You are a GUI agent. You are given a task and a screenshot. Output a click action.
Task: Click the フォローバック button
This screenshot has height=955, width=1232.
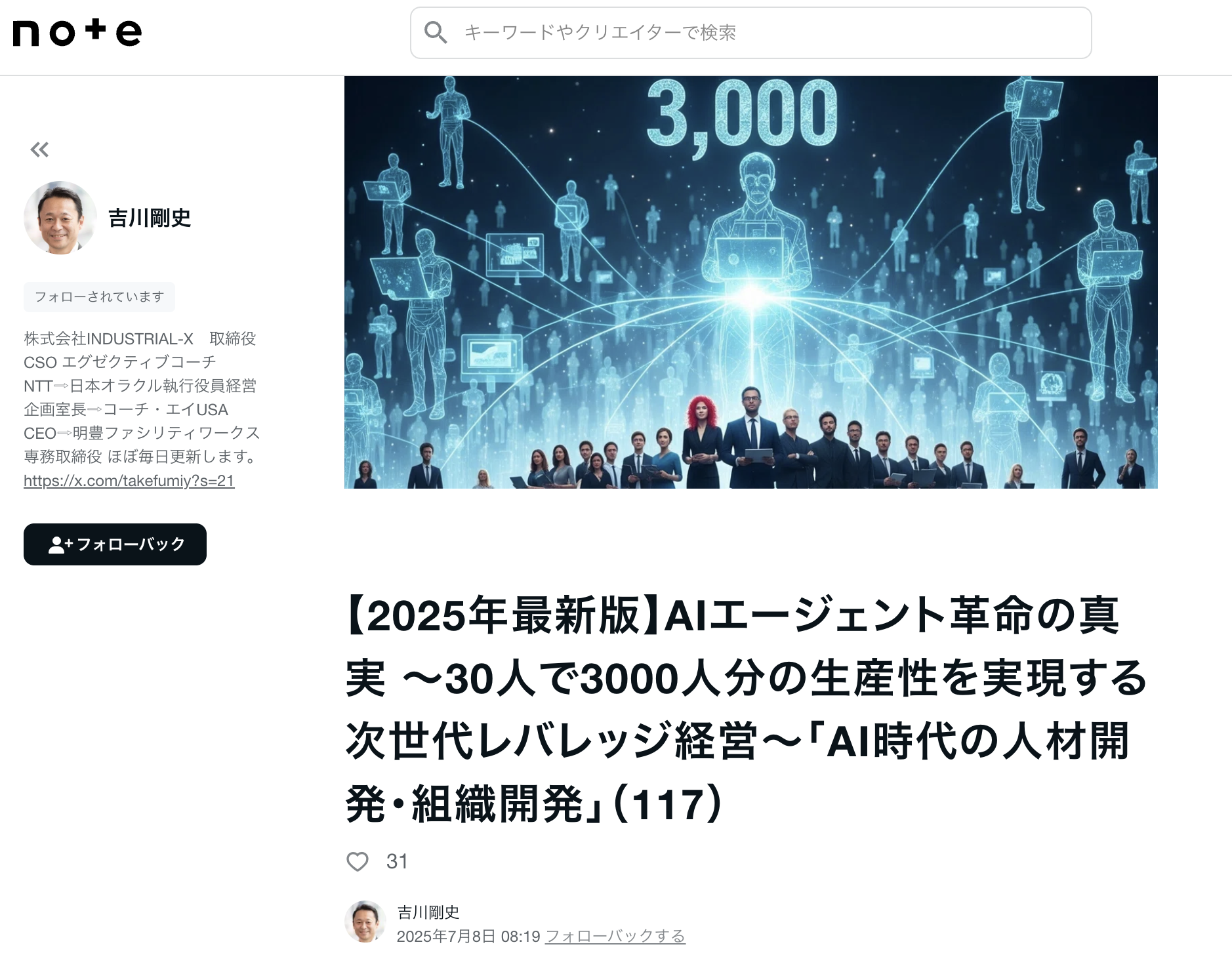[115, 544]
